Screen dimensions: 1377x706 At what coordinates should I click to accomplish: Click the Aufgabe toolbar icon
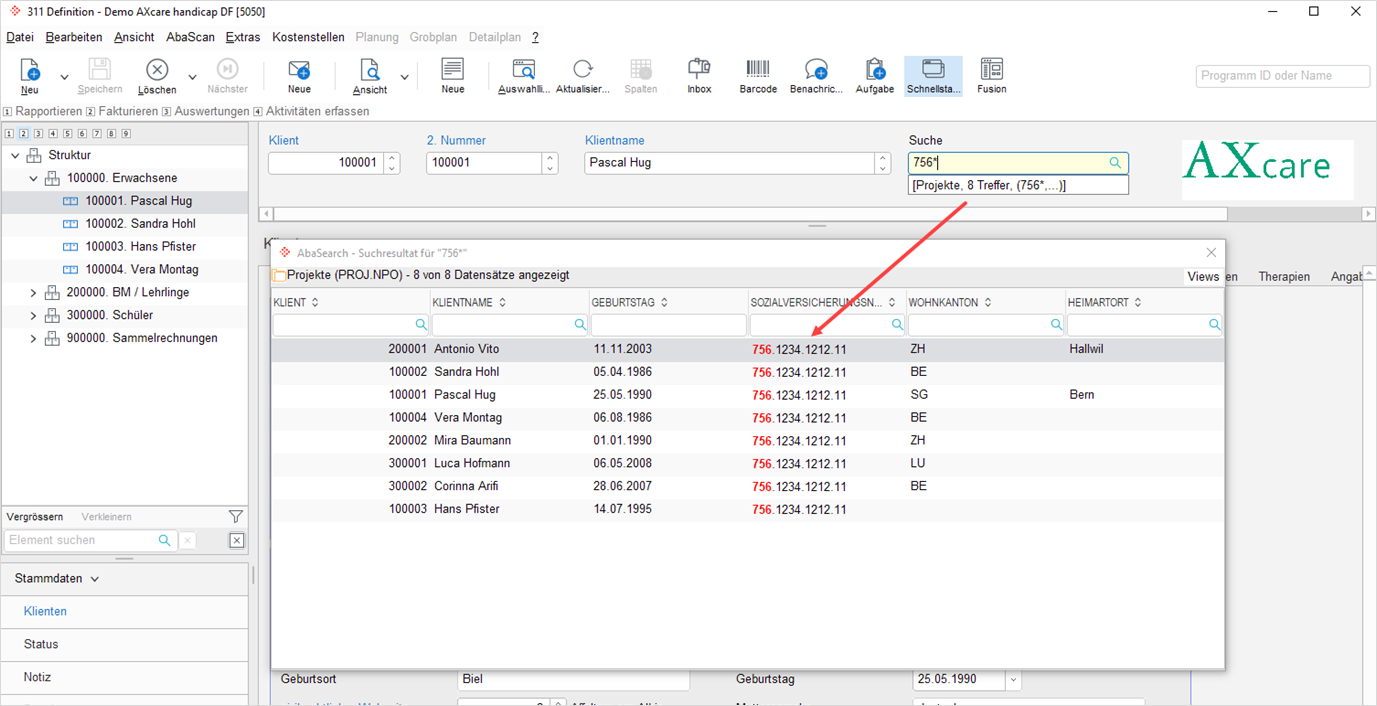[875, 70]
